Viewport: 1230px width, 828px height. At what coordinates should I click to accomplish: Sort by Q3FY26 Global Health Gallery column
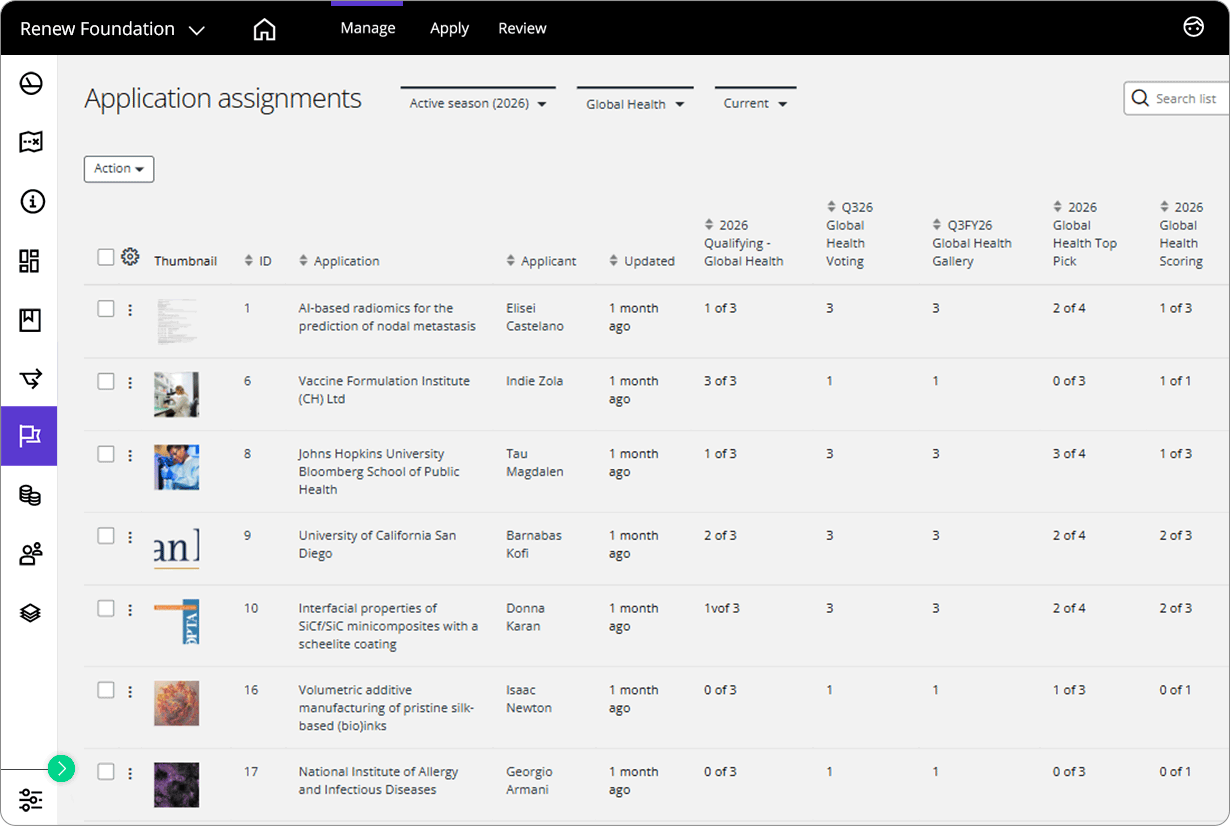tap(972, 243)
